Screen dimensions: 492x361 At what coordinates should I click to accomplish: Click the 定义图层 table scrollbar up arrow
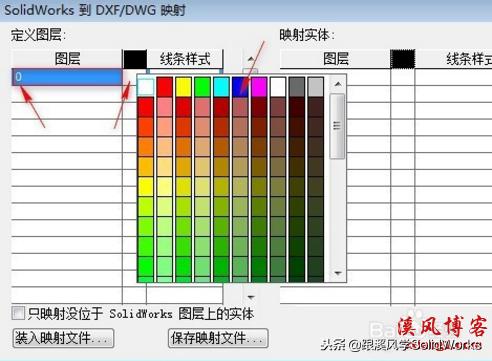pyautogui.click(x=251, y=59)
